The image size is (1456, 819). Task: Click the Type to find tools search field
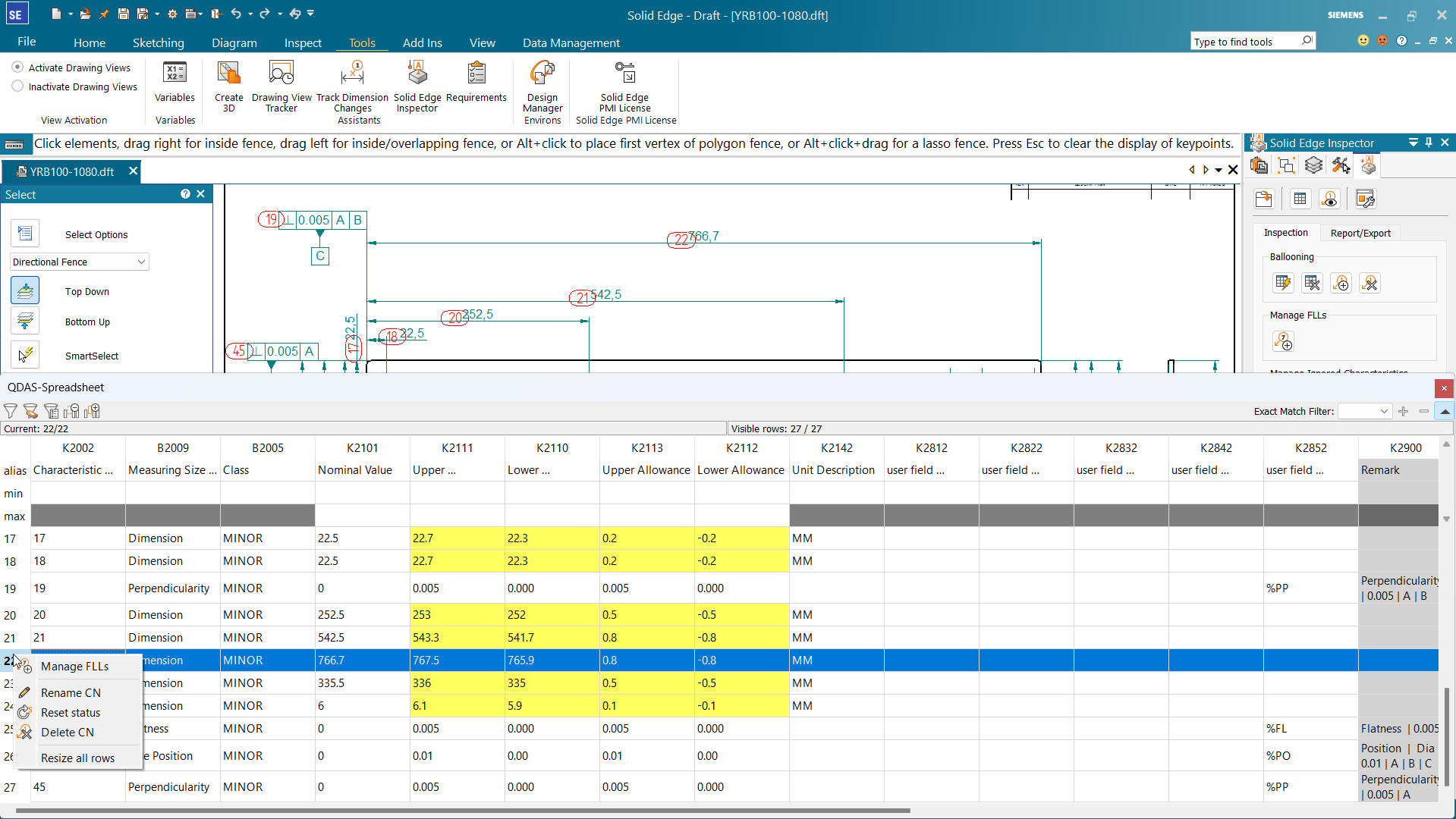point(1244,40)
